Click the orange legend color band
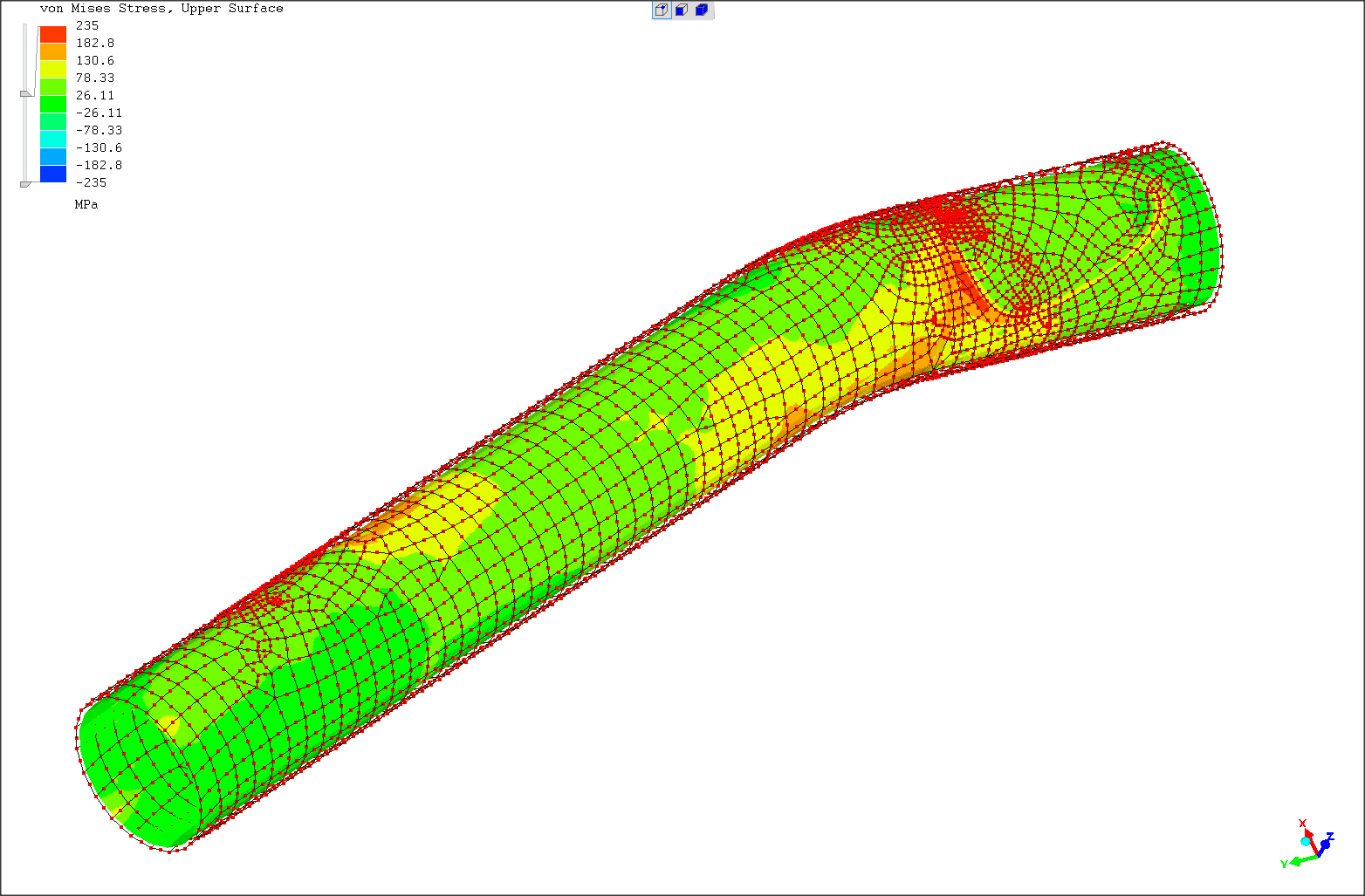This screenshot has height=896, width=1365. (x=53, y=51)
